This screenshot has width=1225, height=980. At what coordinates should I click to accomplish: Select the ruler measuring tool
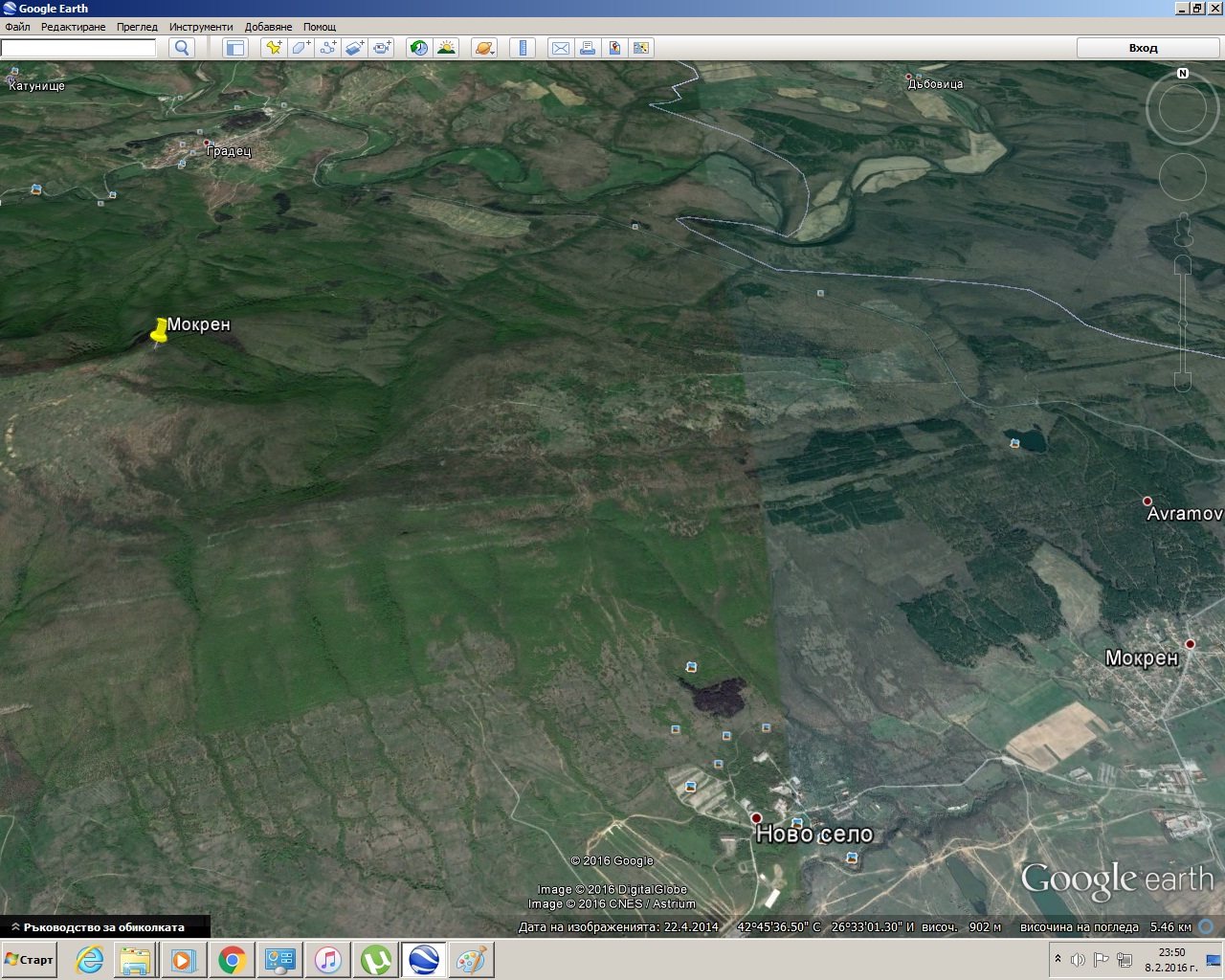pos(522,48)
